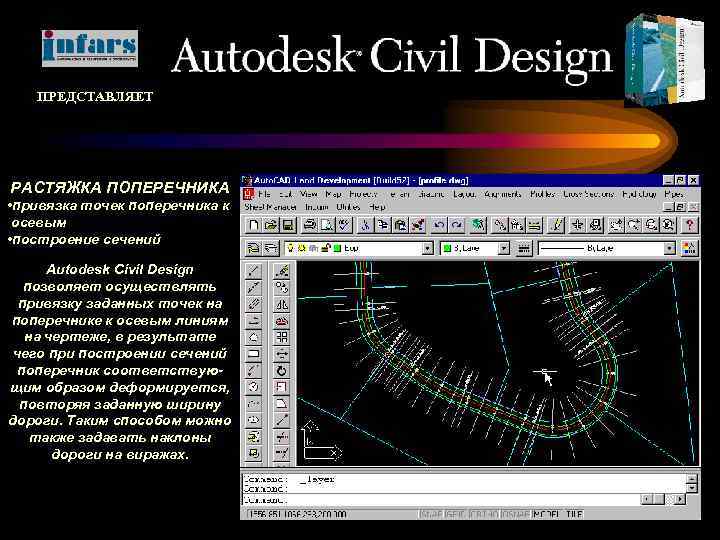Image resolution: width=720 pixels, height=540 pixels.
Task: Toggle OSNAP in the status bar
Action: (516, 514)
